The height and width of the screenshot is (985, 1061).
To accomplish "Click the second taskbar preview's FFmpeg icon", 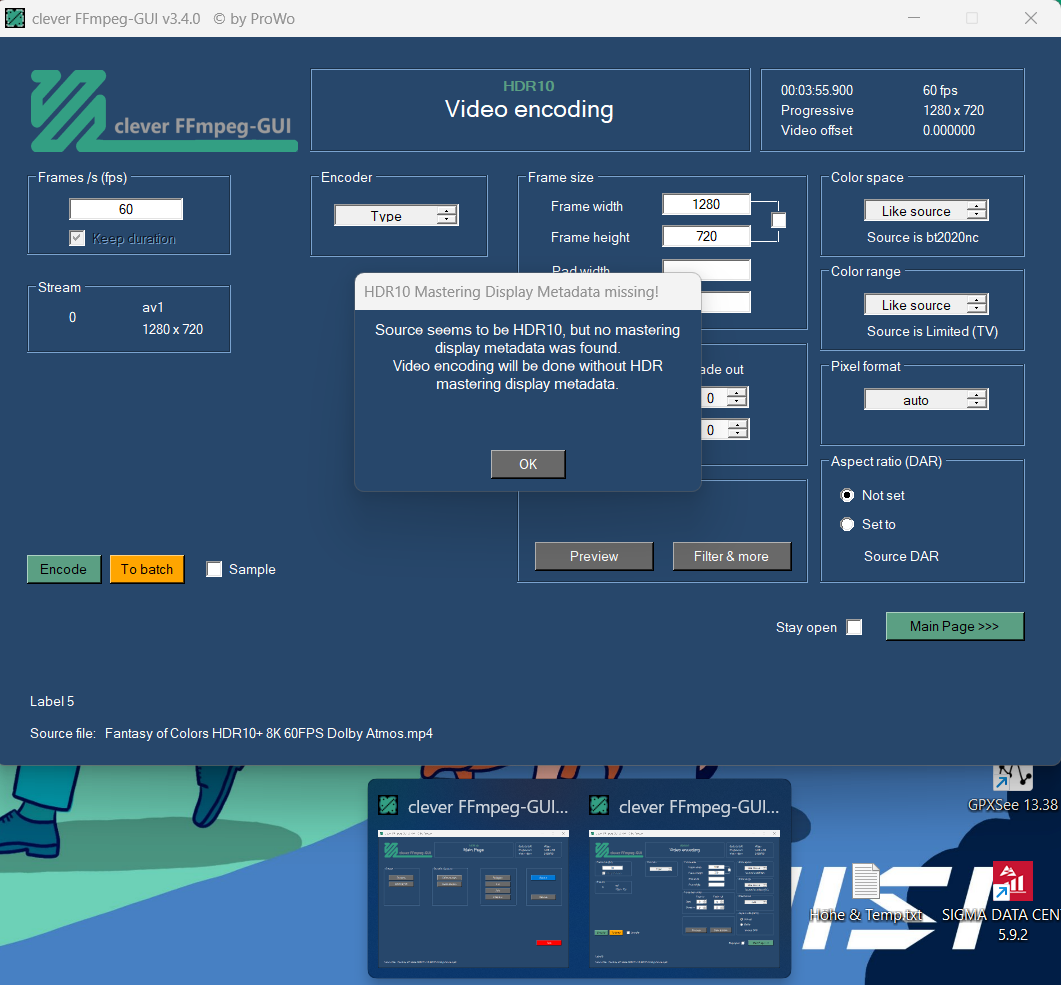I will pos(599,805).
